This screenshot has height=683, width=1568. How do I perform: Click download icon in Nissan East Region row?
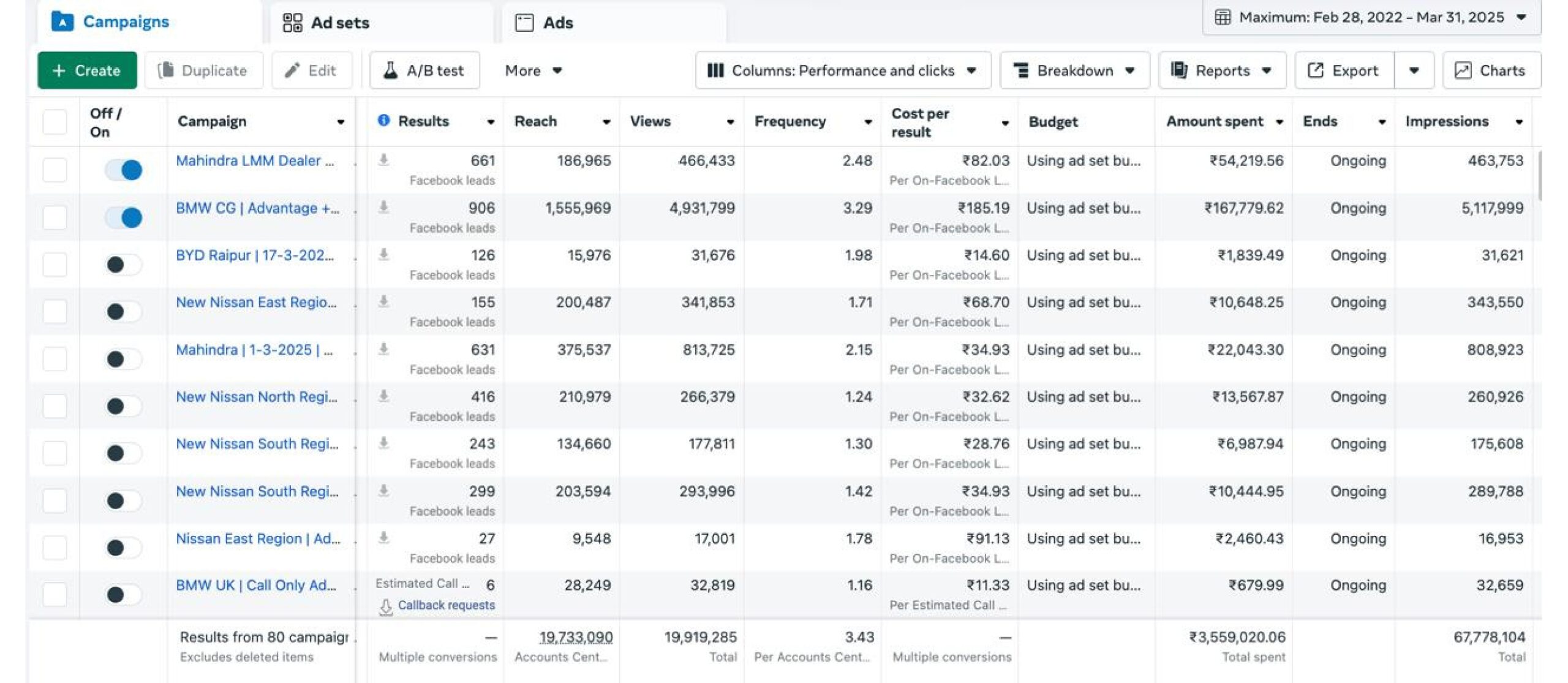(x=383, y=538)
